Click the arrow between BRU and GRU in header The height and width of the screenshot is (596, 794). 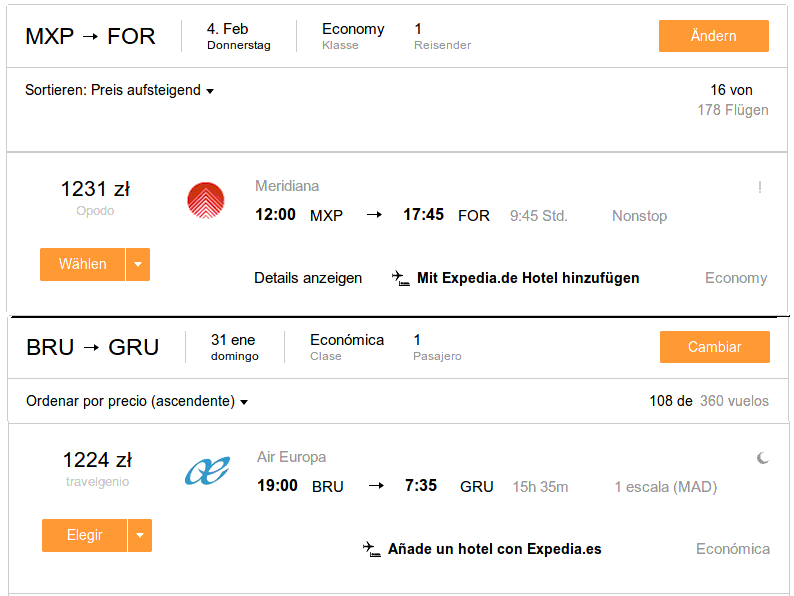[91, 347]
